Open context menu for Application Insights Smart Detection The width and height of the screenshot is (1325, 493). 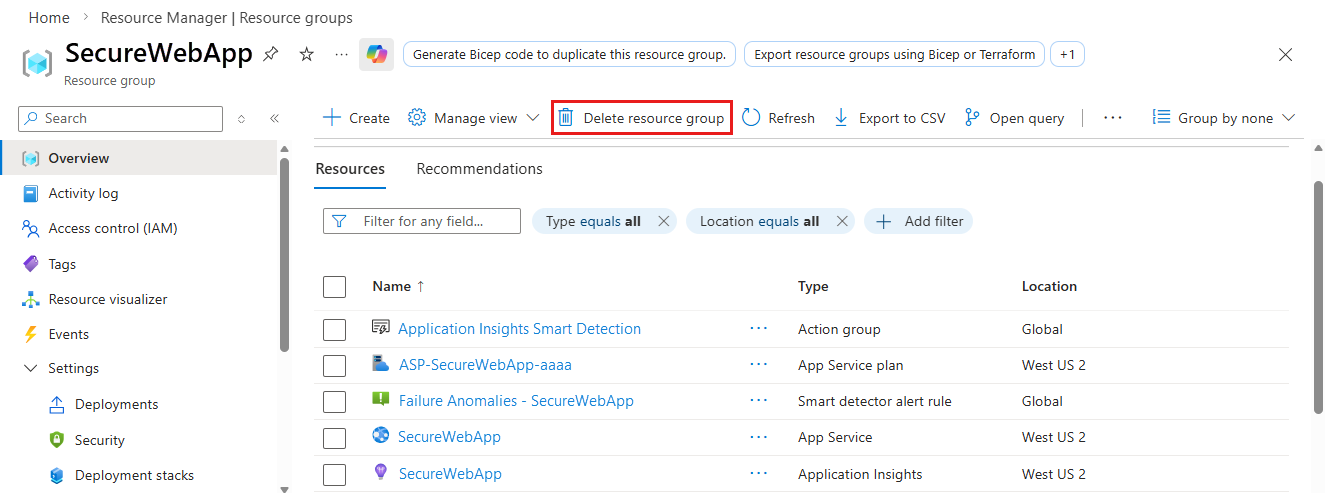coord(759,328)
